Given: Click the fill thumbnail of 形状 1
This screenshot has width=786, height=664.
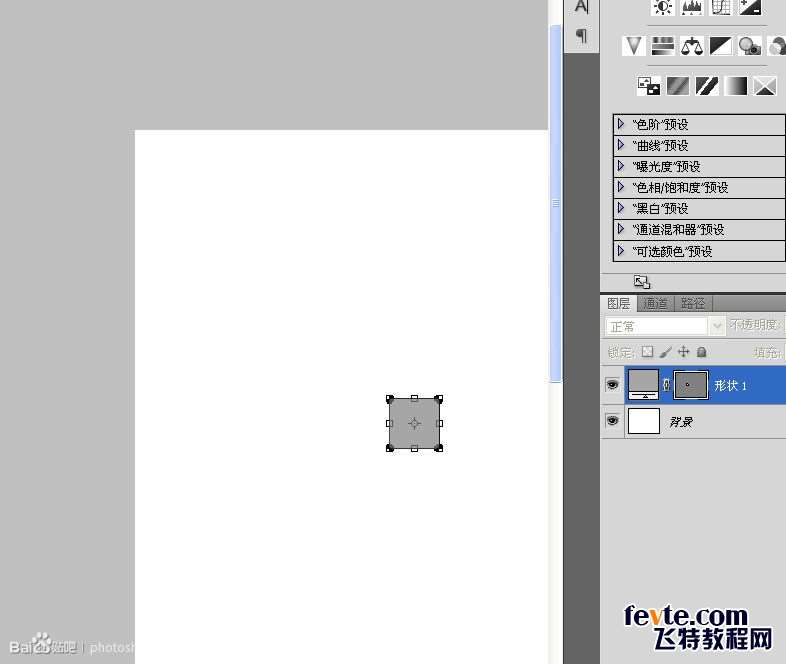Looking at the screenshot, I should click(x=644, y=384).
